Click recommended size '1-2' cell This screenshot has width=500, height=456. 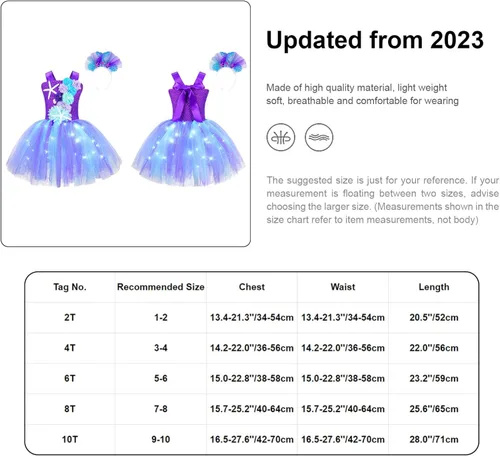161,317
